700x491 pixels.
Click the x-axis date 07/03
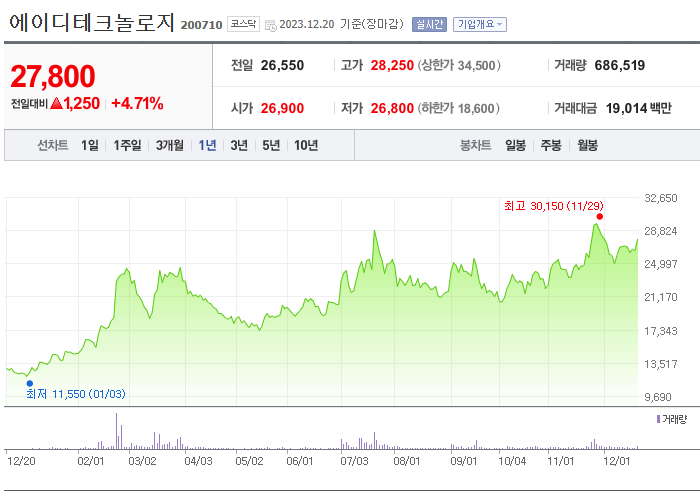click(354, 461)
